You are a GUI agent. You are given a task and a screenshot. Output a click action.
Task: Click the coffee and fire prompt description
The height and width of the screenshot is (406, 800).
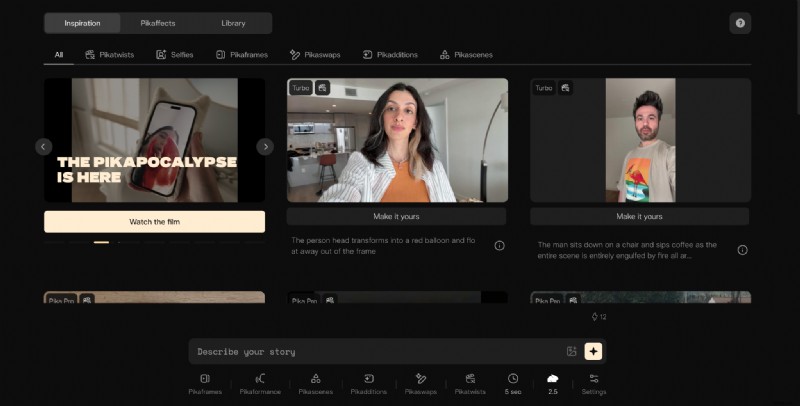[x=627, y=250]
